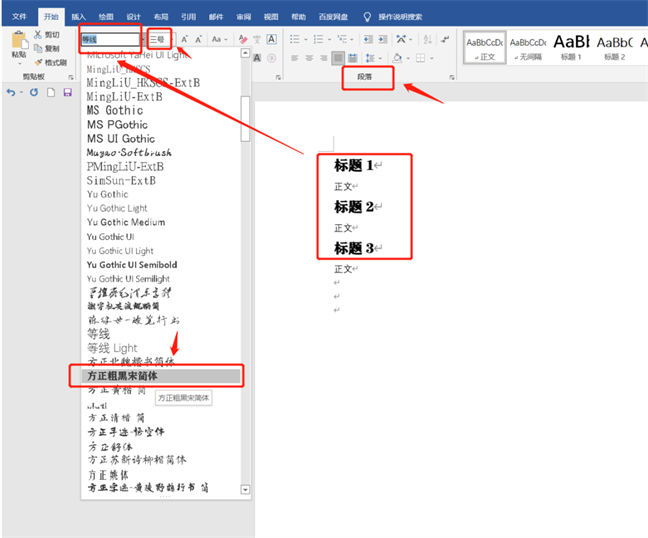The width and height of the screenshot is (648, 538).
Task: Click the Save disk icon
Action: [x=67, y=92]
